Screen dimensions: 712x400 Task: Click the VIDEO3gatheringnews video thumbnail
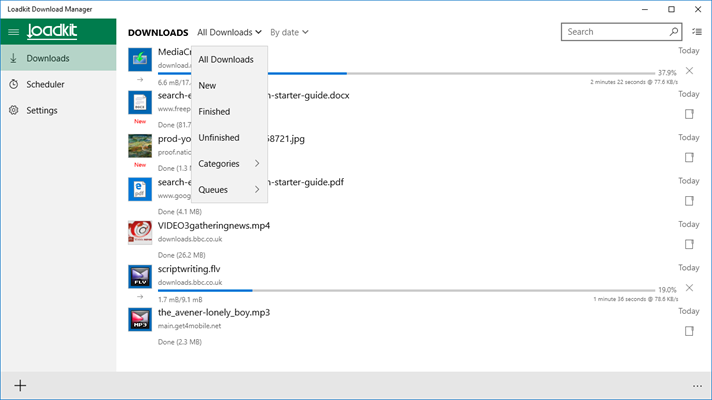tap(140, 233)
